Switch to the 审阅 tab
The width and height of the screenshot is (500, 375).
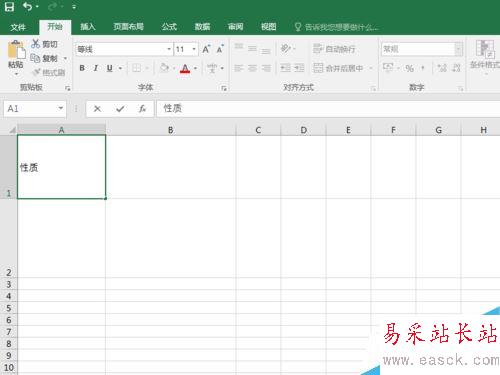235,27
